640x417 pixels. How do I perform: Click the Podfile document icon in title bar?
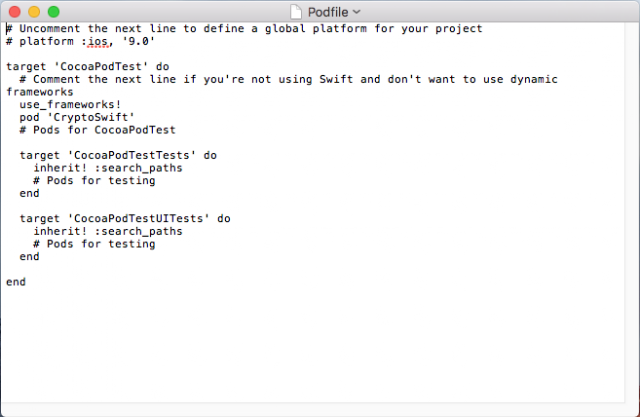click(296, 12)
